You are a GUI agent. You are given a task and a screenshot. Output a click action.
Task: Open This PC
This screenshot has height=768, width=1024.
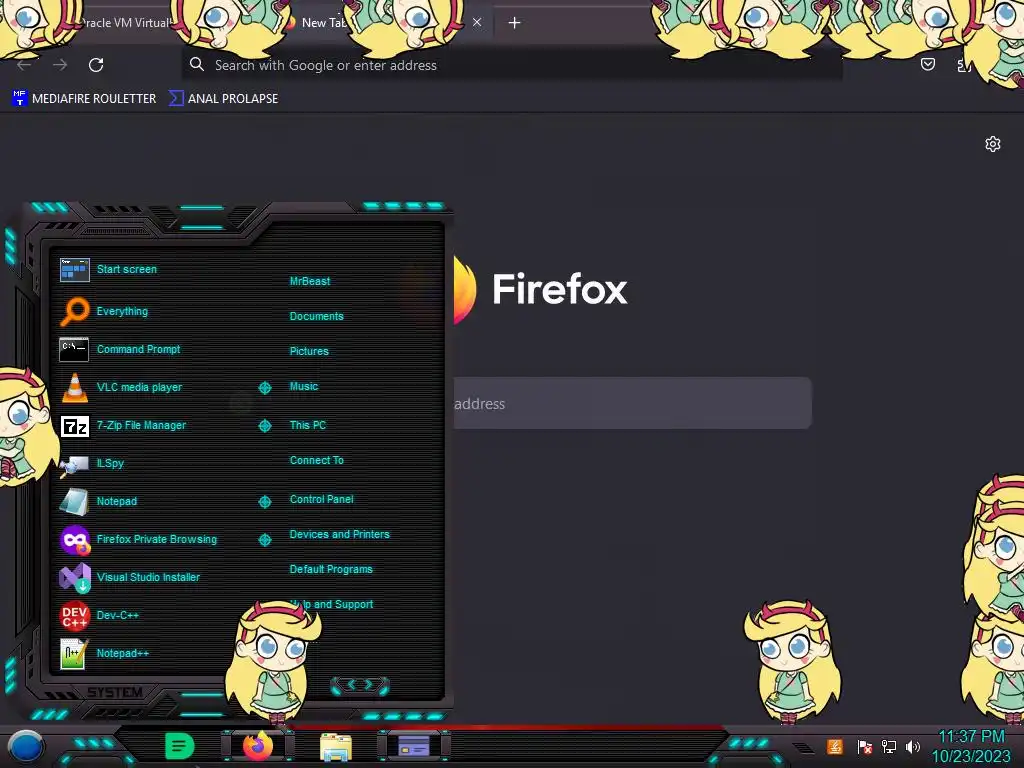(308, 425)
